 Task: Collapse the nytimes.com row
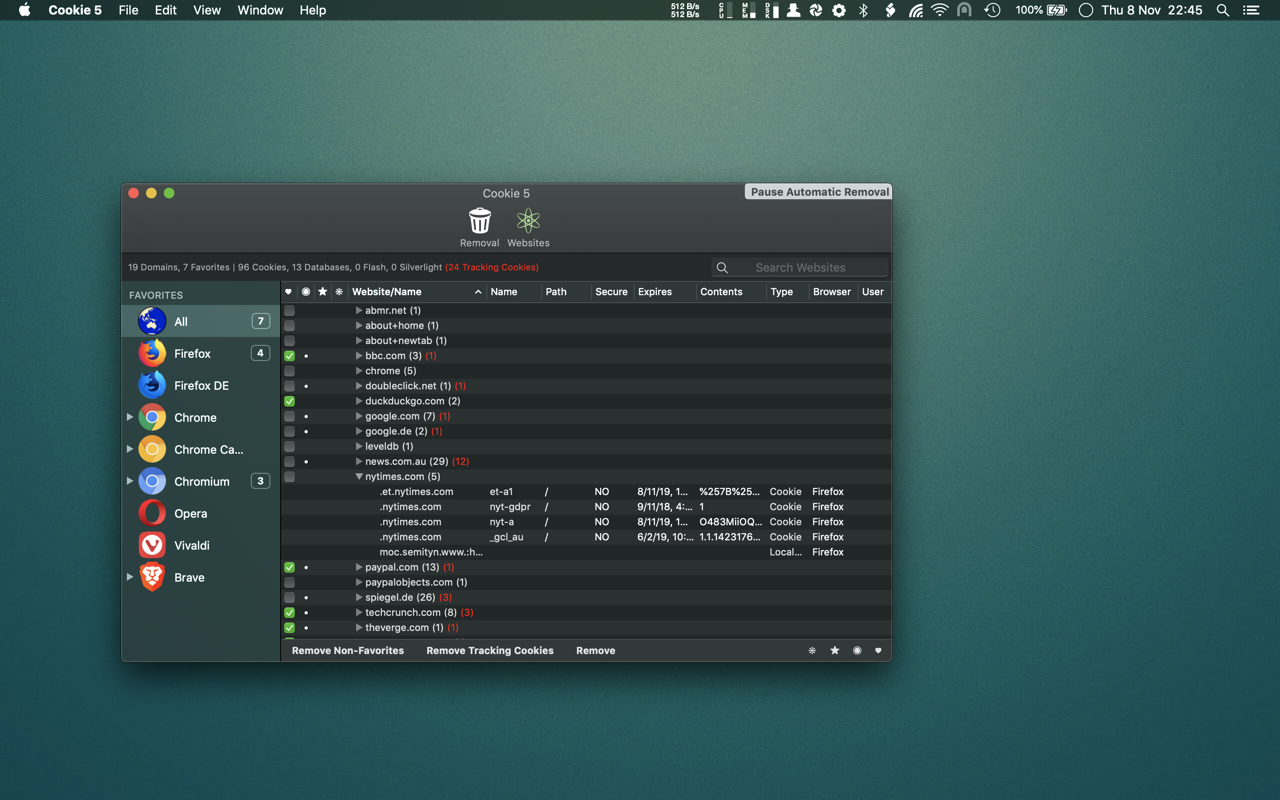coord(359,477)
